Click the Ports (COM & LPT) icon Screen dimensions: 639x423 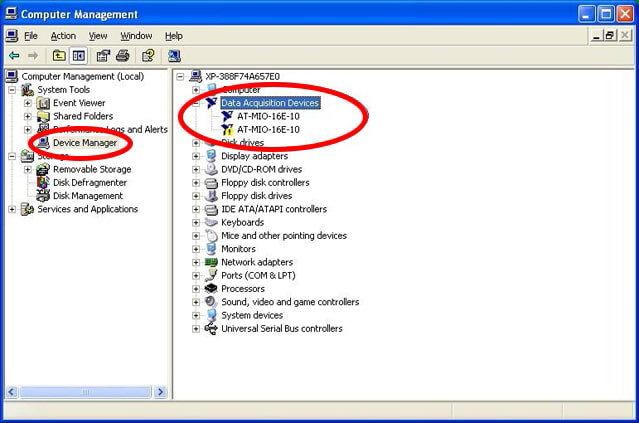coord(211,275)
